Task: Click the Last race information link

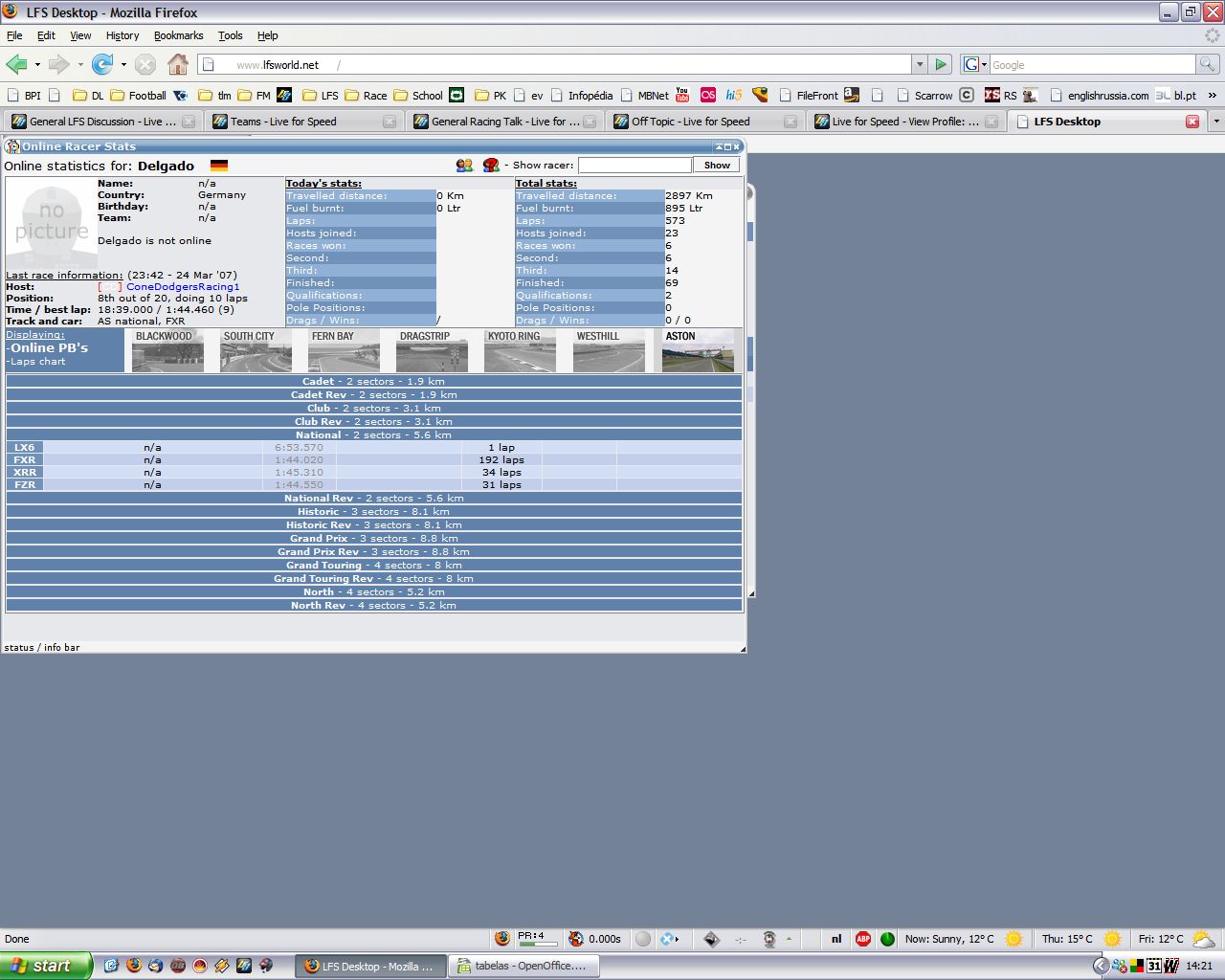Action: (64, 275)
